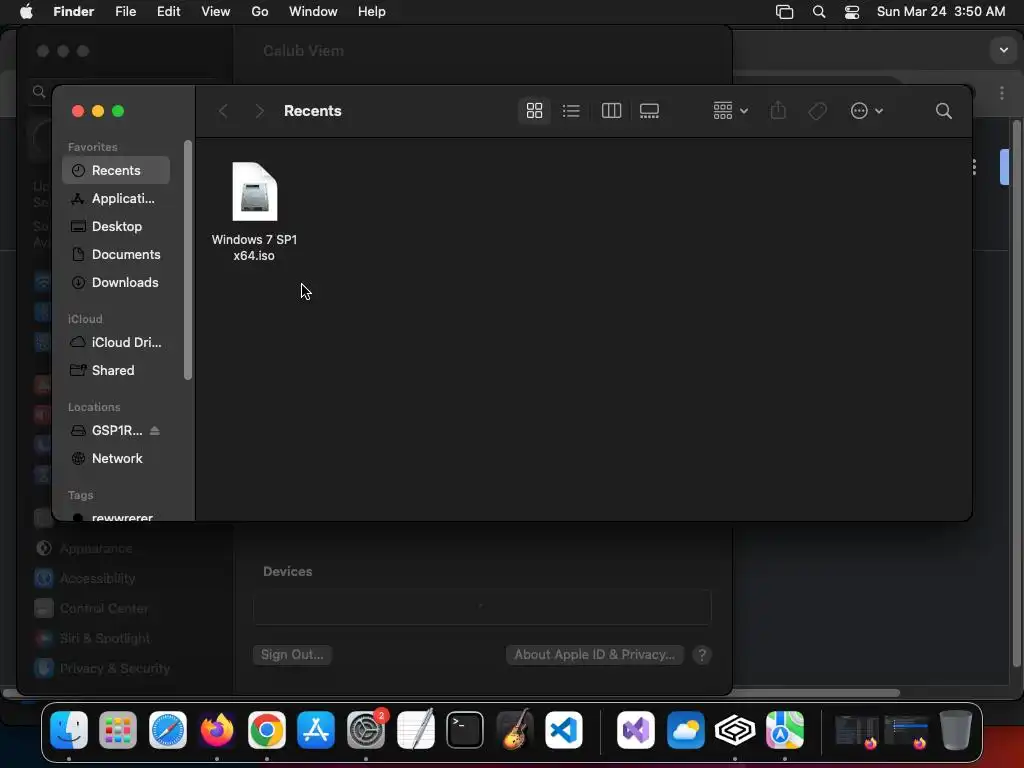This screenshot has width=1024, height=768.
Task: Switch Finder to icon view
Action: click(534, 111)
